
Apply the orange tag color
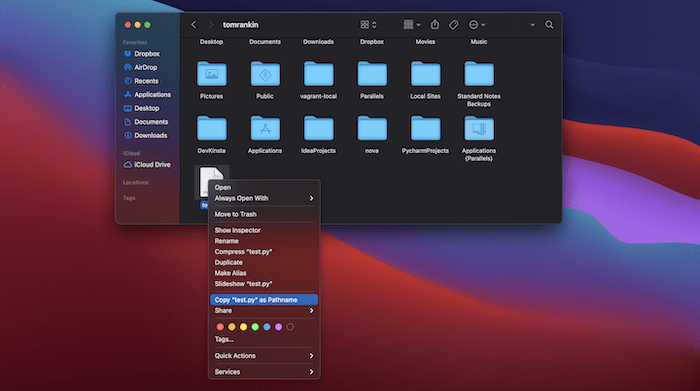[x=232, y=327]
